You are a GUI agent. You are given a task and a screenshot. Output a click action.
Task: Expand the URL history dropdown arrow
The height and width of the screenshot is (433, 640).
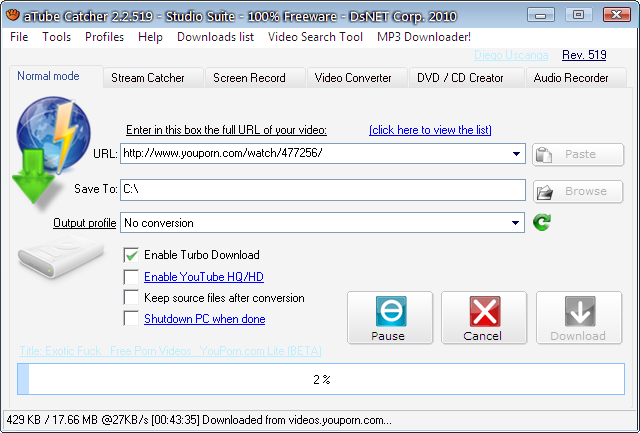516,153
